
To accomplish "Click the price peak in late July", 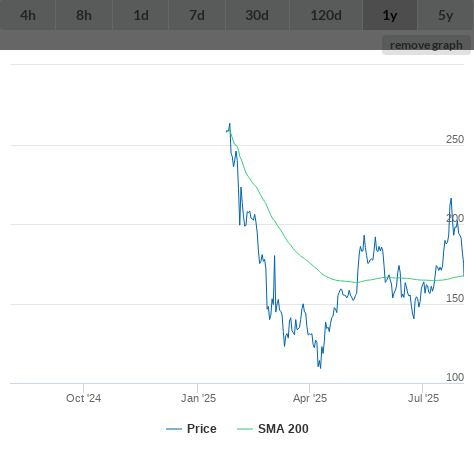I will (451, 199).
